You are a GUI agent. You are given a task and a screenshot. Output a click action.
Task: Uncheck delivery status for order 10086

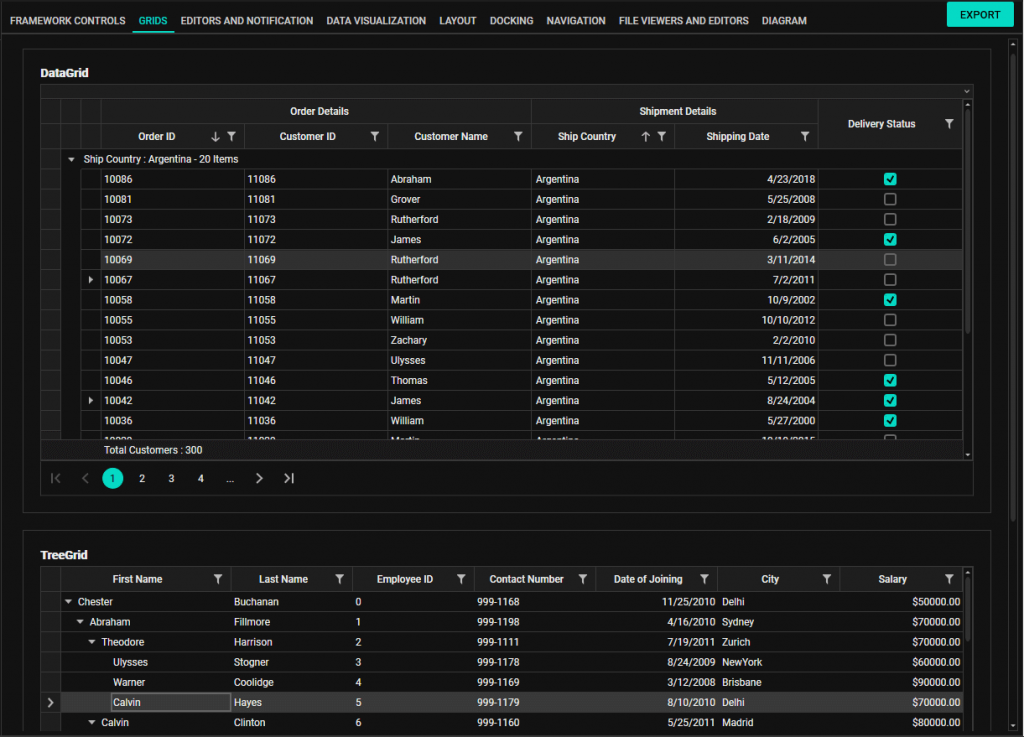tap(890, 180)
